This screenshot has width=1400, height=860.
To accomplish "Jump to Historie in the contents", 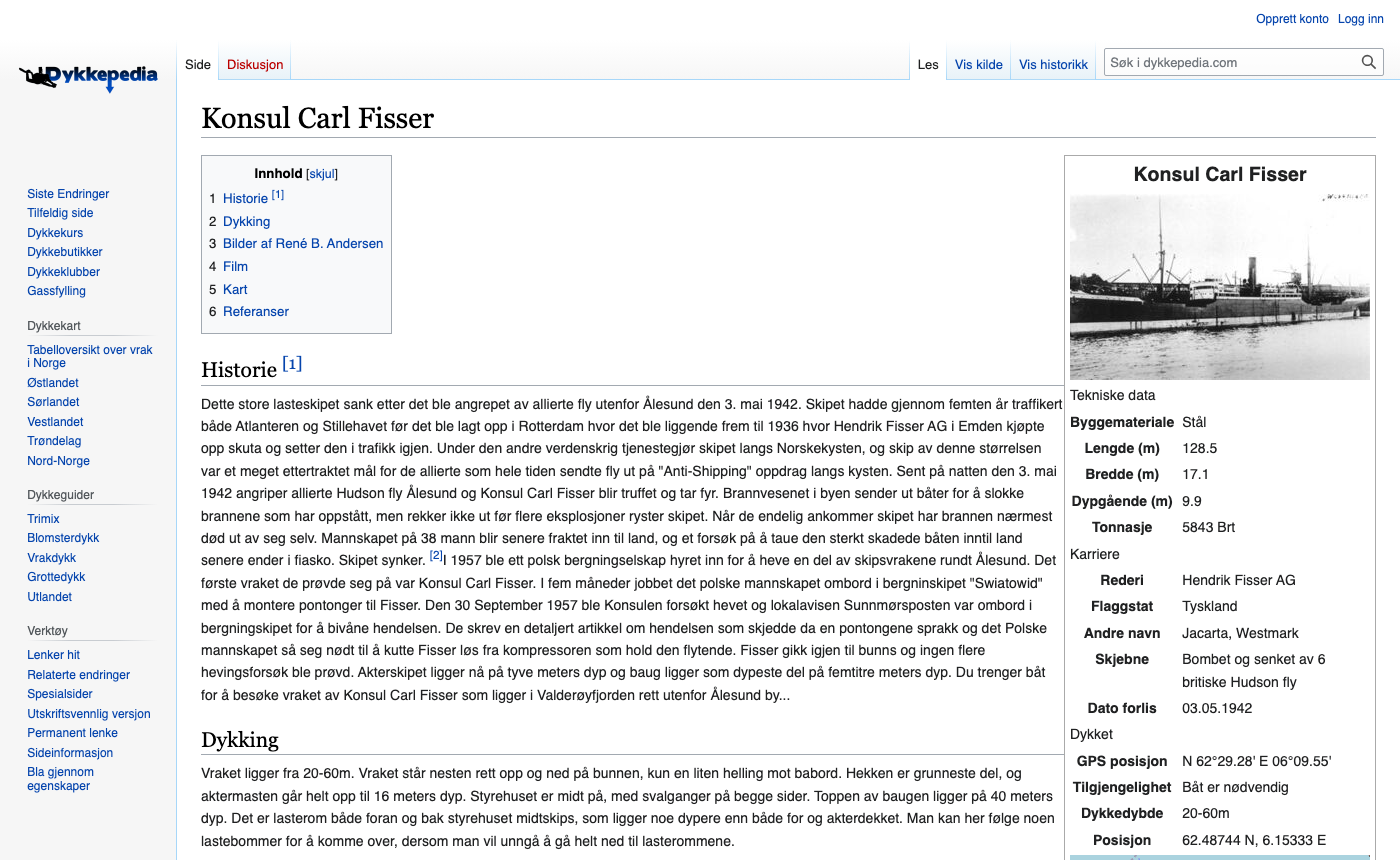I will [245, 198].
